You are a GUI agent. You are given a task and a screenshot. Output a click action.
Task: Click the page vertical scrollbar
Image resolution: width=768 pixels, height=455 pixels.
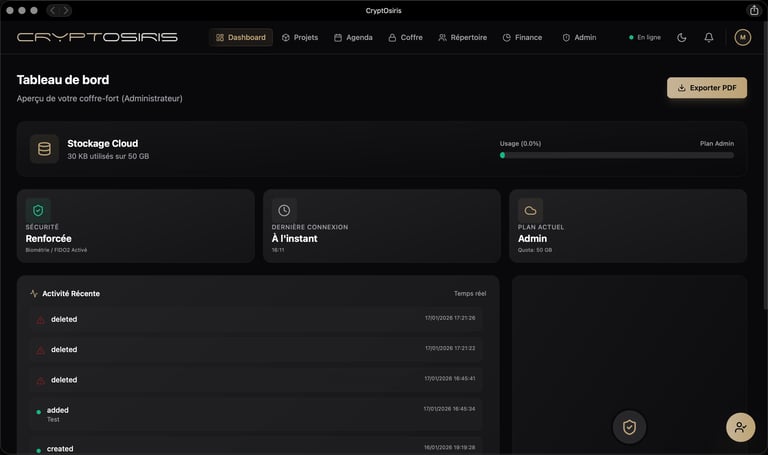(765, 181)
